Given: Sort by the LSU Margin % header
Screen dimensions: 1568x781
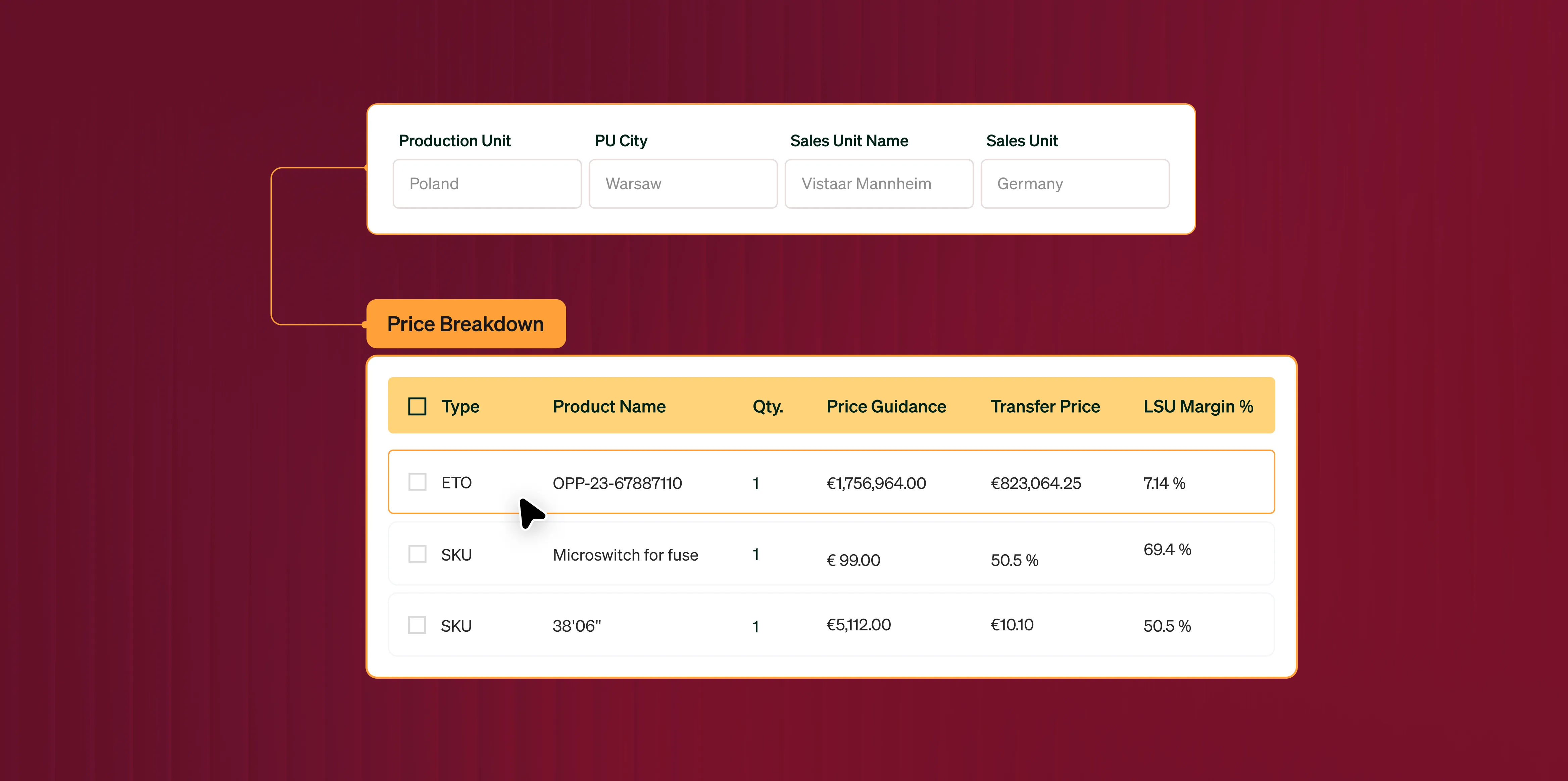Looking at the screenshot, I should pyautogui.click(x=1197, y=406).
